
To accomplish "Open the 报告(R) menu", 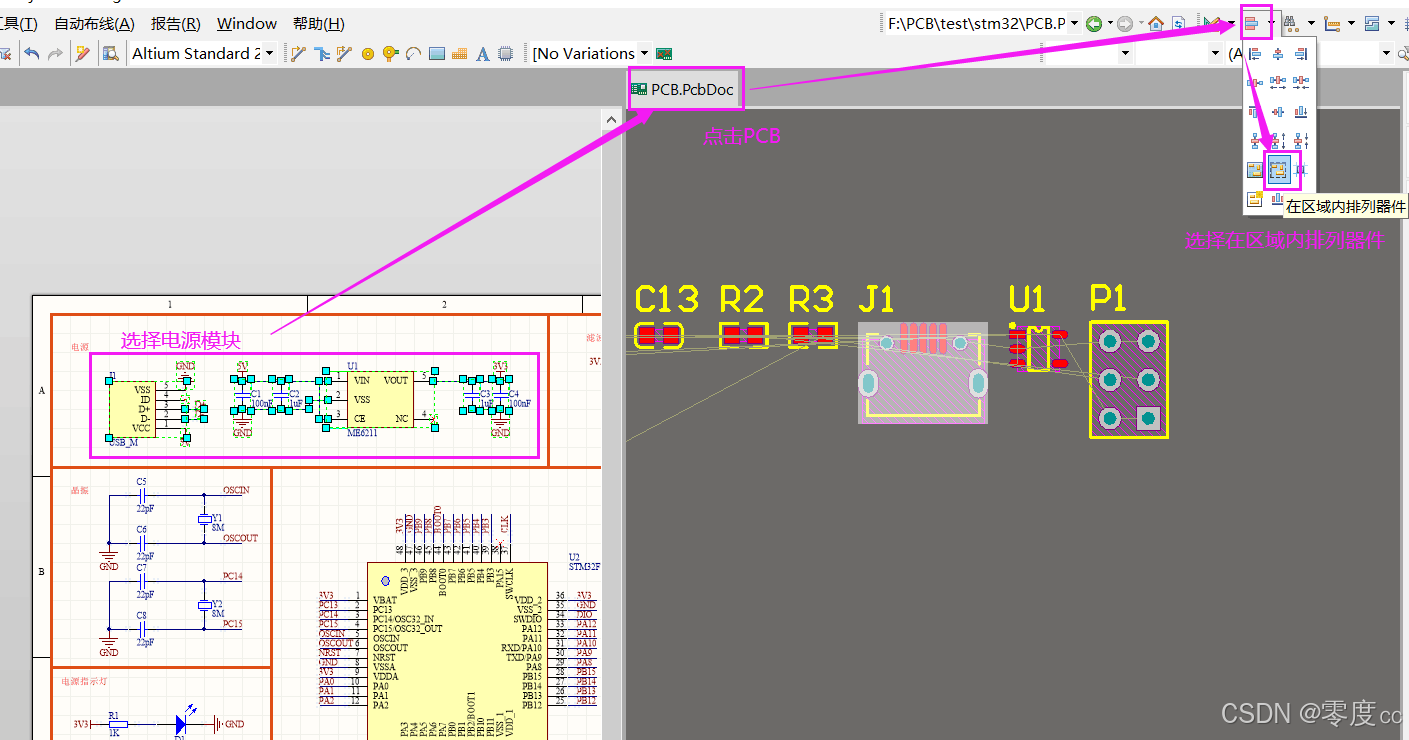I will point(175,24).
